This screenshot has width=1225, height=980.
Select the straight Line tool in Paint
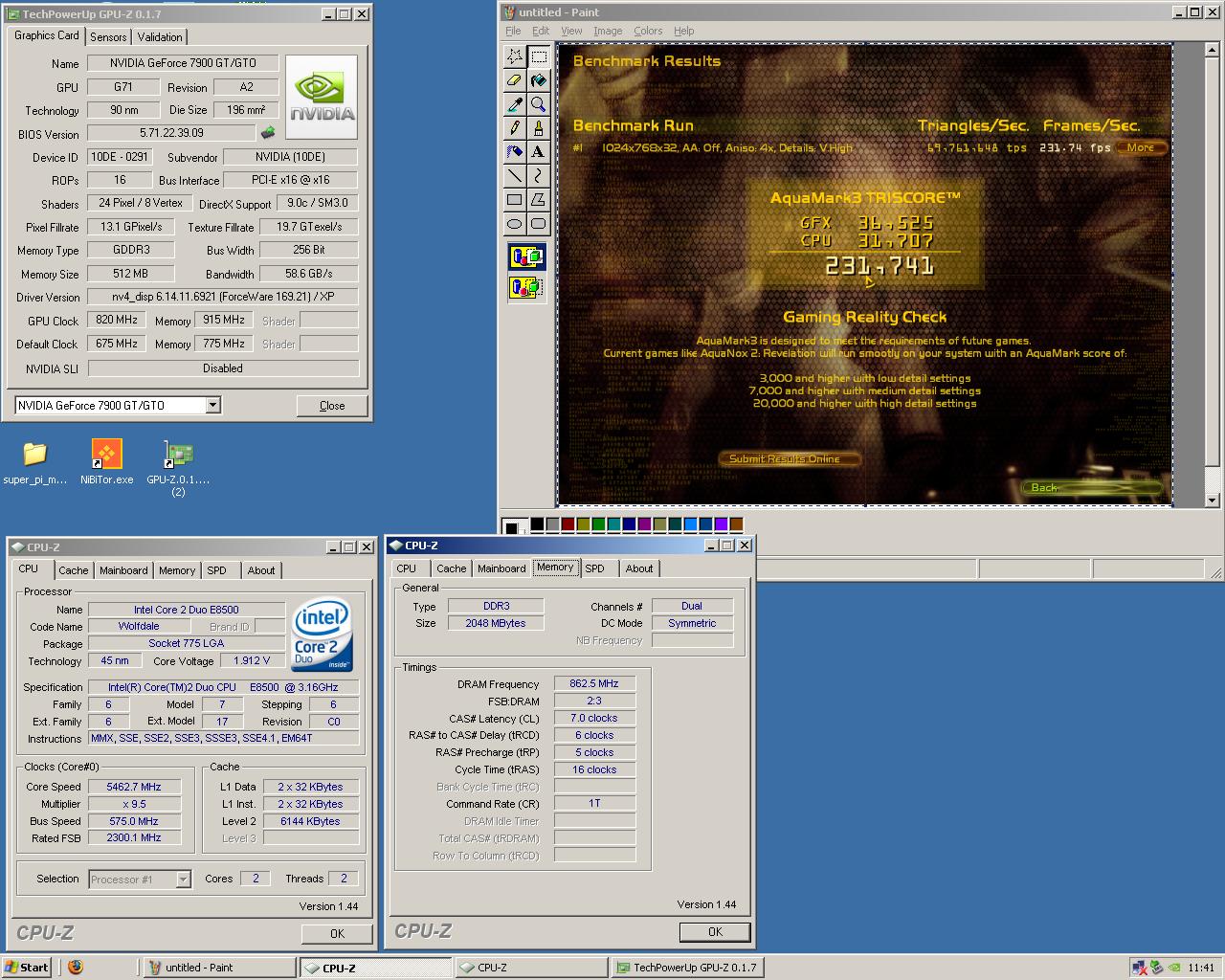tap(514, 175)
